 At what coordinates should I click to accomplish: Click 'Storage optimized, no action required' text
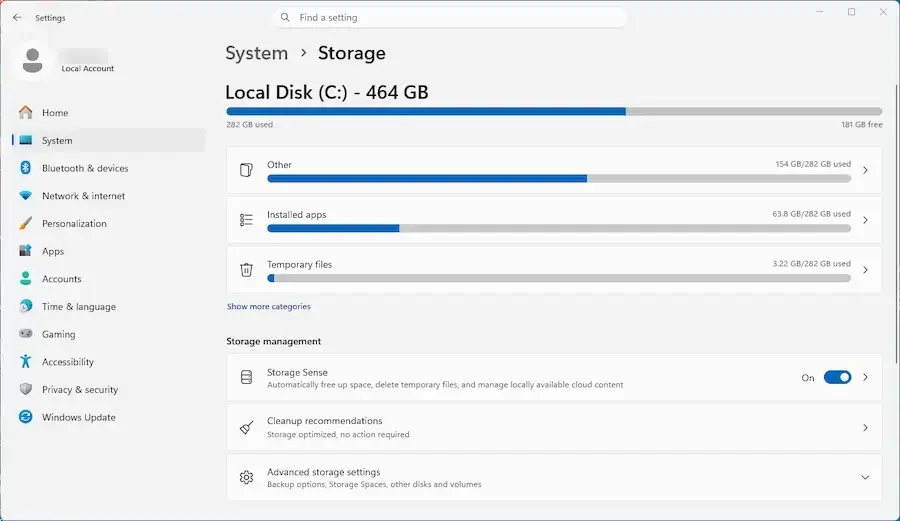pos(338,434)
